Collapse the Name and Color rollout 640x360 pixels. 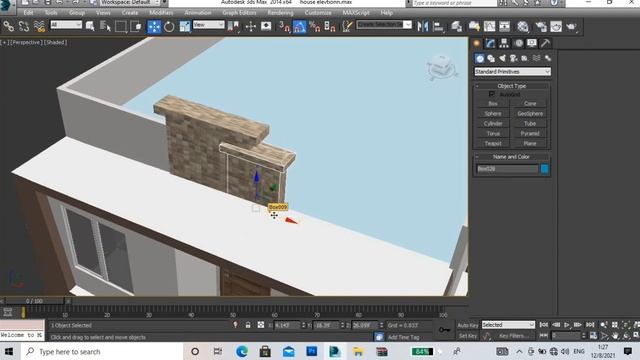[x=512, y=157]
